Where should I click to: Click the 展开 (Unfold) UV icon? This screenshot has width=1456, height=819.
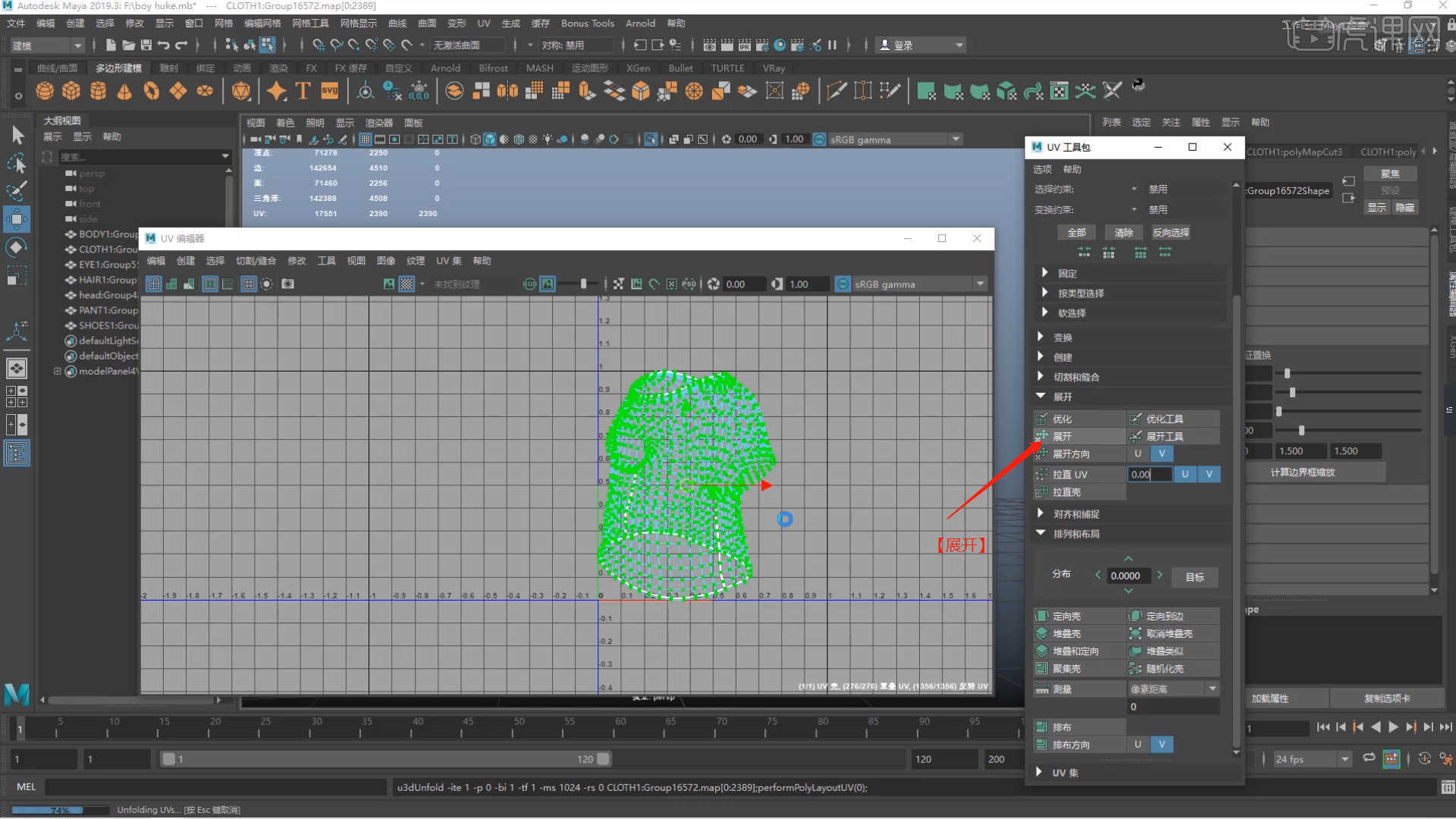[1042, 436]
